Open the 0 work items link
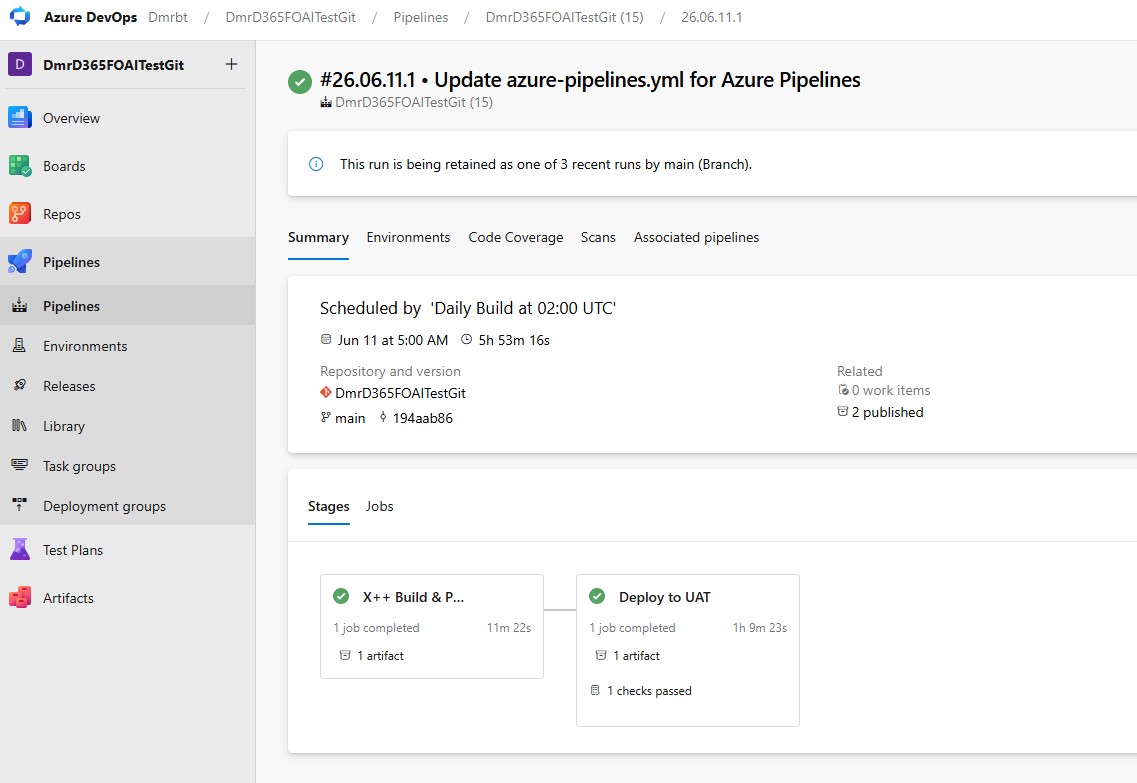Viewport: 1137px width, 783px height. pyautogui.click(x=890, y=390)
